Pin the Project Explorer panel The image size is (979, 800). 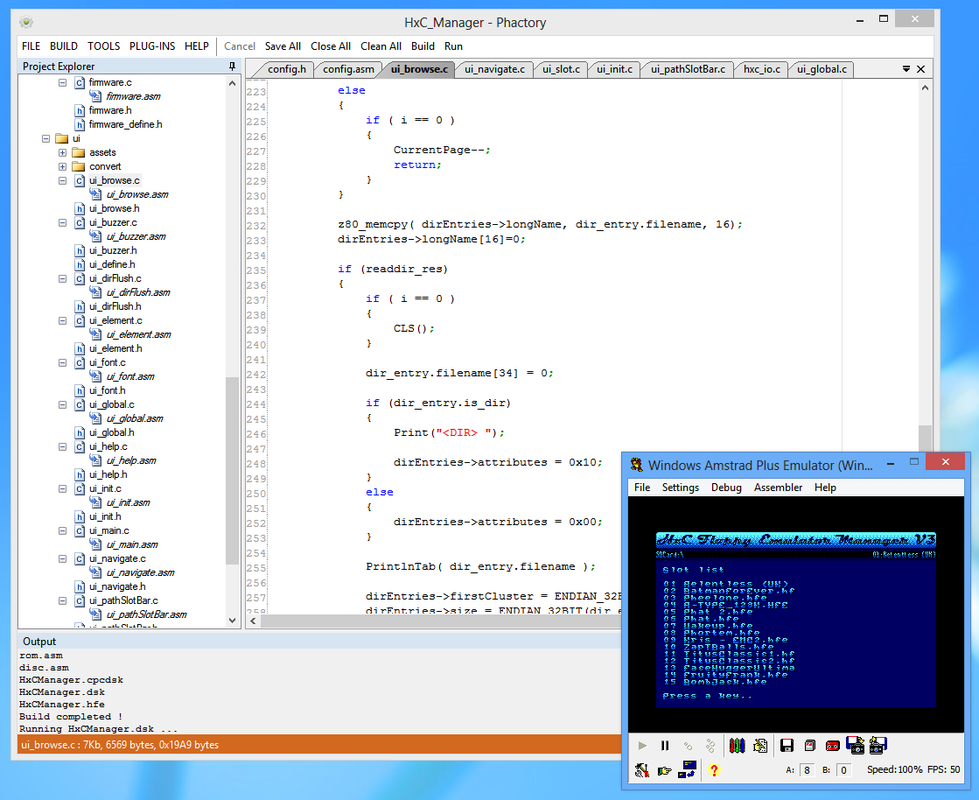coord(232,66)
